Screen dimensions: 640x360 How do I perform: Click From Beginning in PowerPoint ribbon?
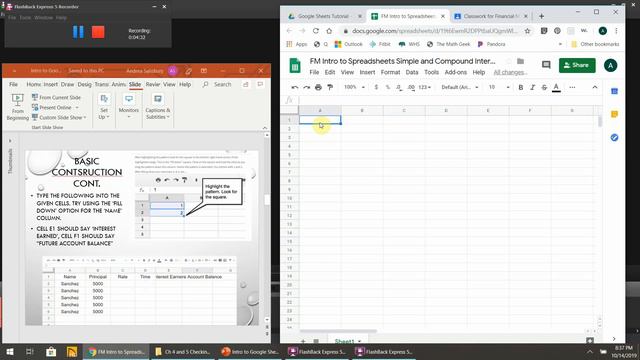coord(18,107)
